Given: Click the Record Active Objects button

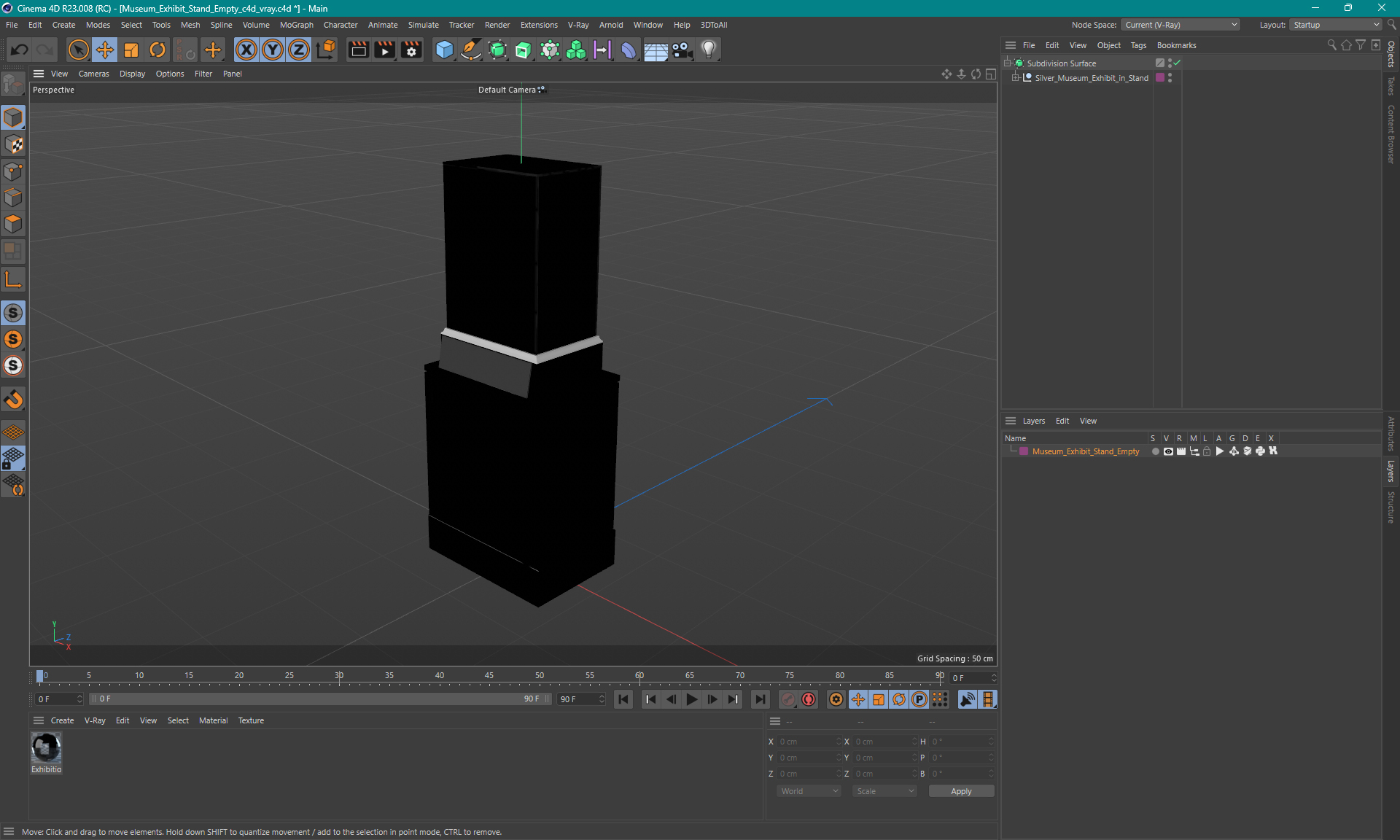Looking at the screenshot, I should (x=788, y=699).
